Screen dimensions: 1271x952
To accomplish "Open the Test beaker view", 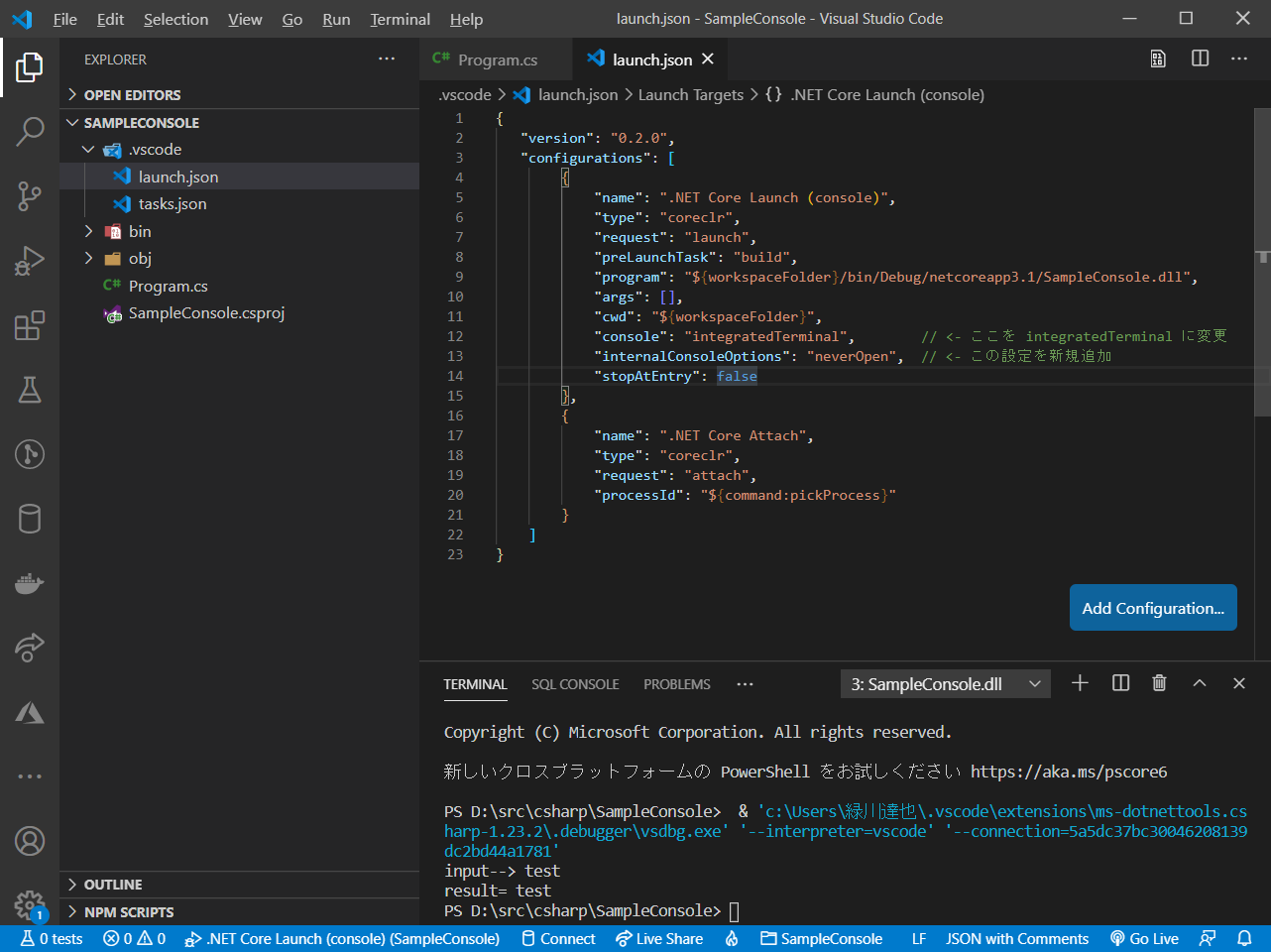I will pos(30,390).
